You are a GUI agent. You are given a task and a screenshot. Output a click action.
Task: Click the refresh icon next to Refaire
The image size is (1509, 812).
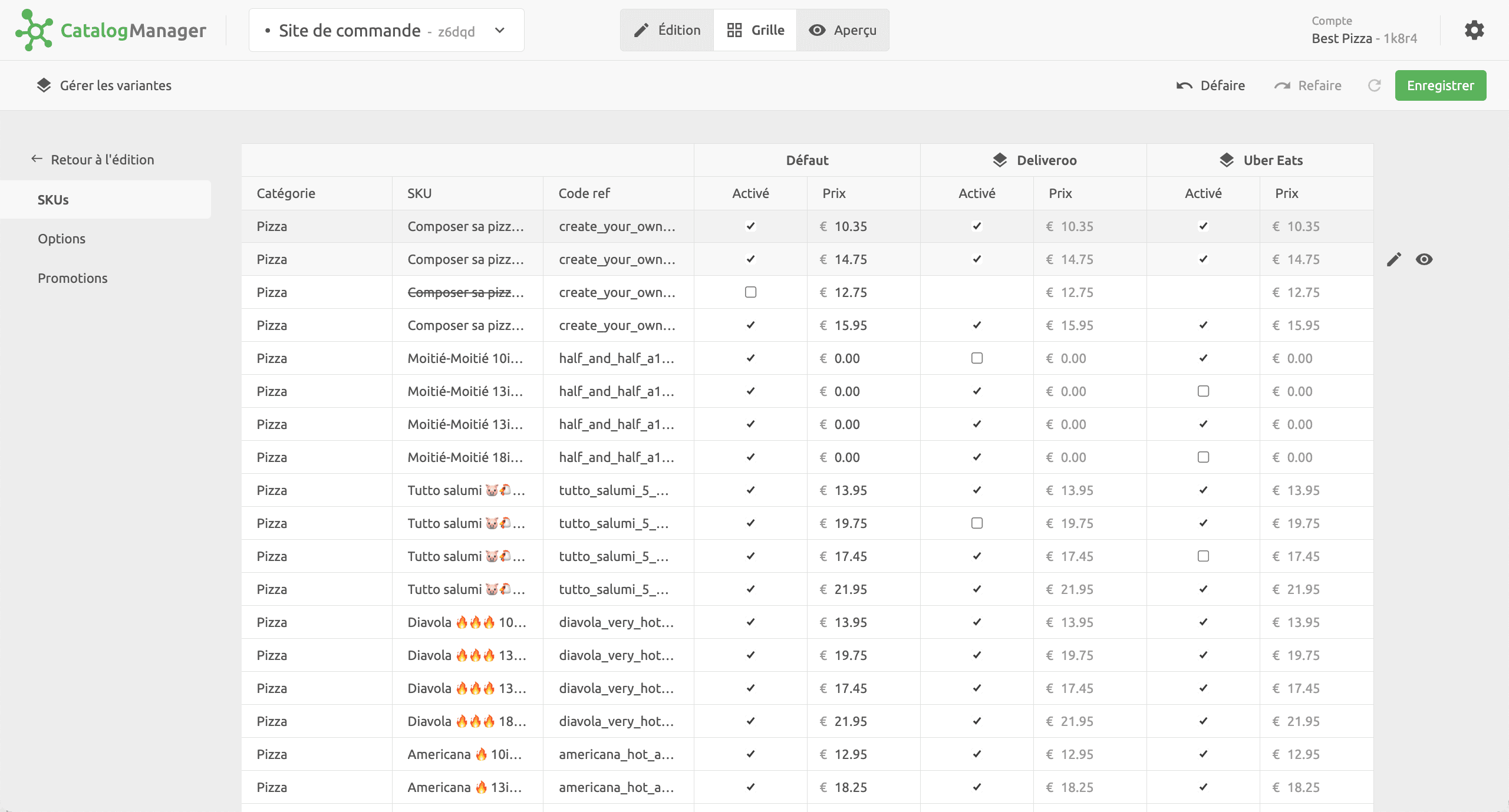tap(1375, 85)
